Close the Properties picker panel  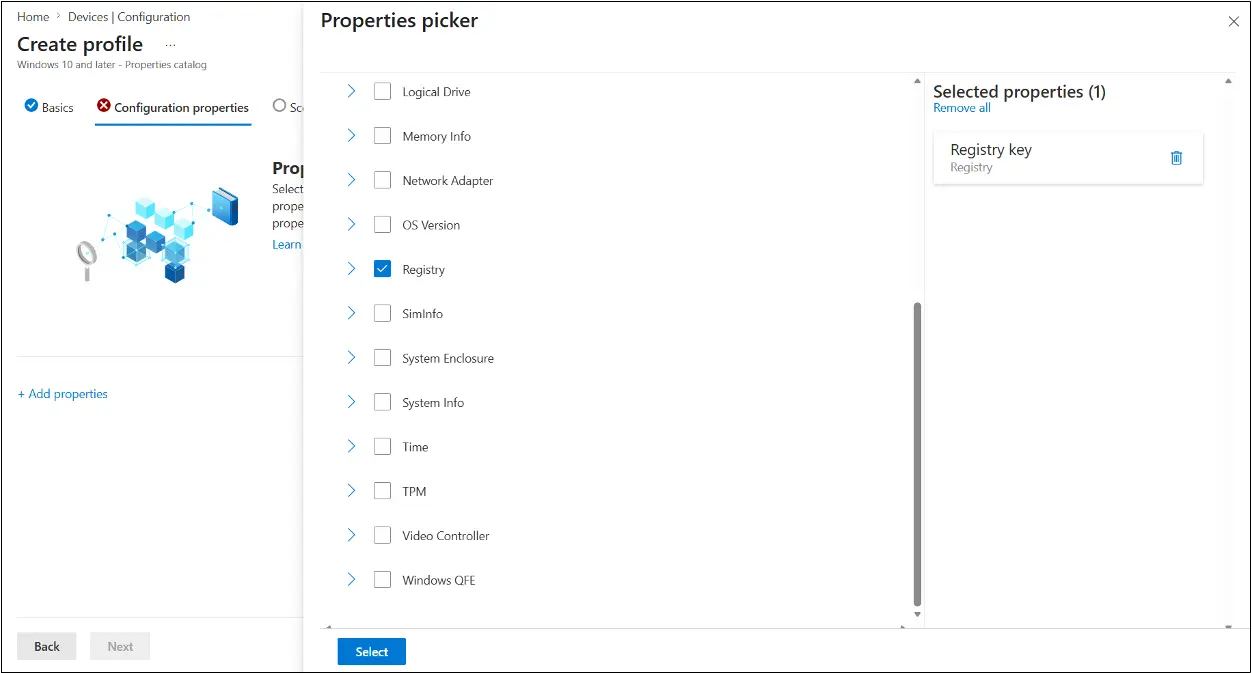pyautogui.click(x=1233, y=21)
